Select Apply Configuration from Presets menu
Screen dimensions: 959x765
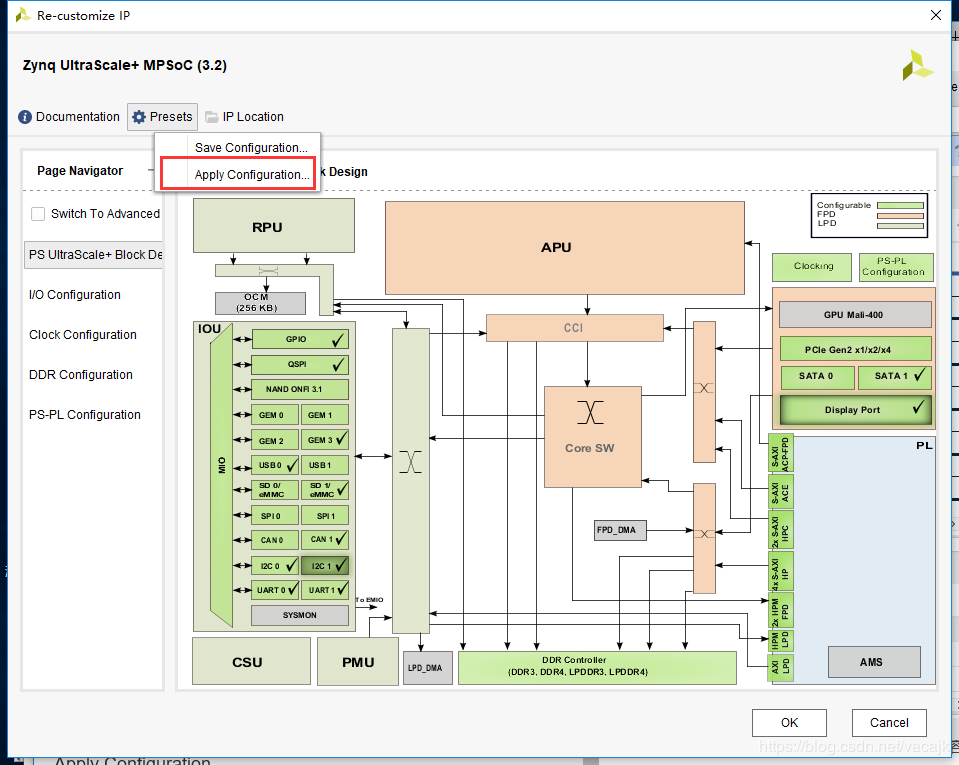[x=251, y=175]
